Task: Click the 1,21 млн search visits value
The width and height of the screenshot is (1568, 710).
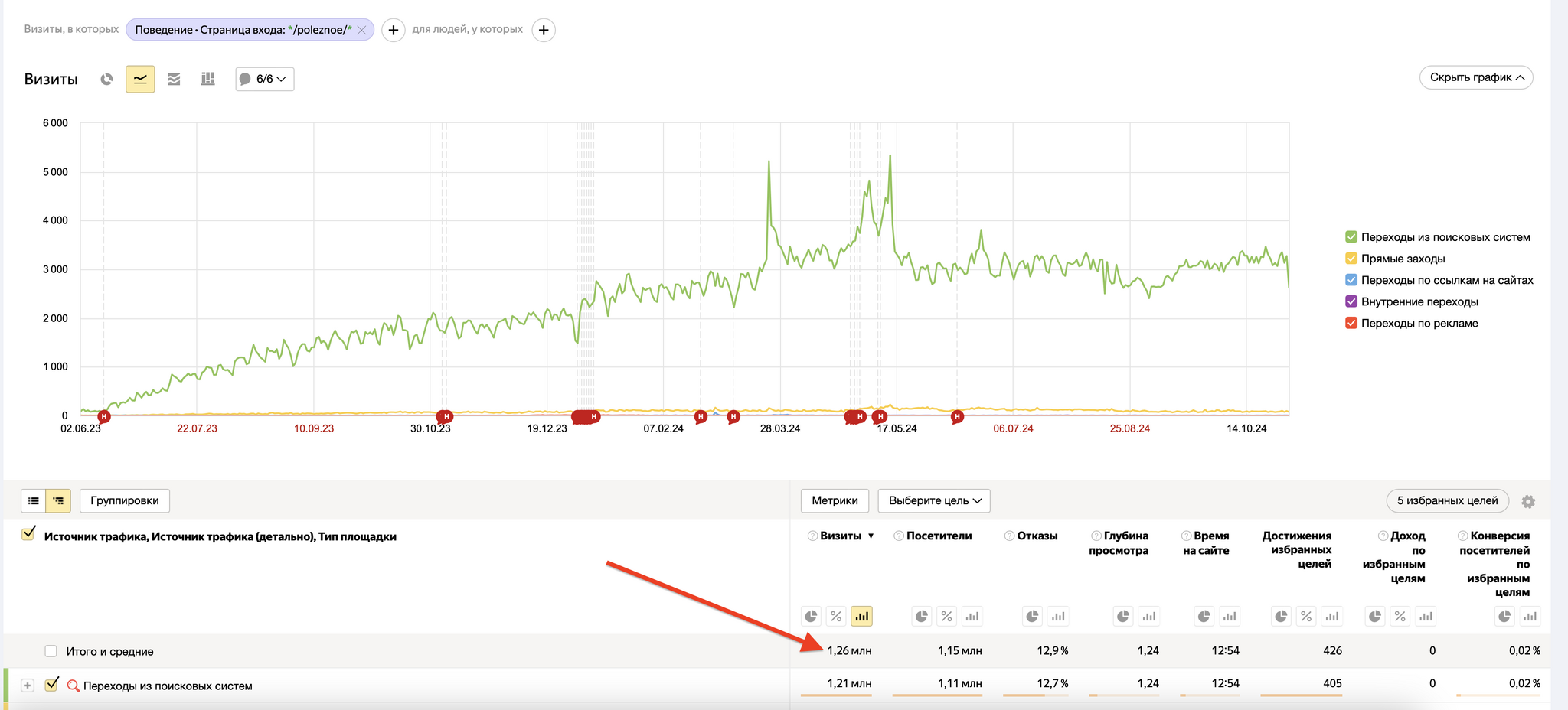Action: coord(849,683)
